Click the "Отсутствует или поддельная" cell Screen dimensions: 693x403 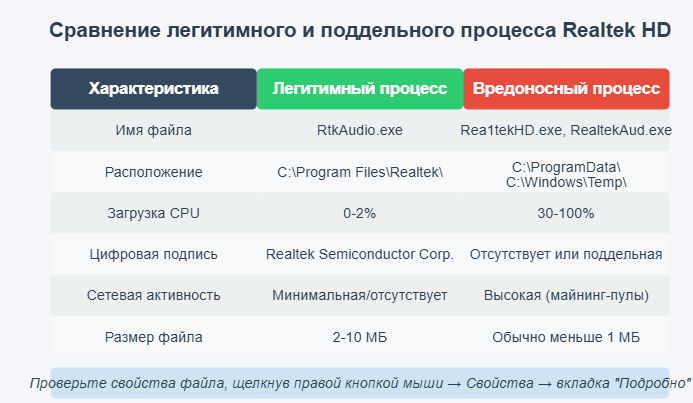coord(566,254)
